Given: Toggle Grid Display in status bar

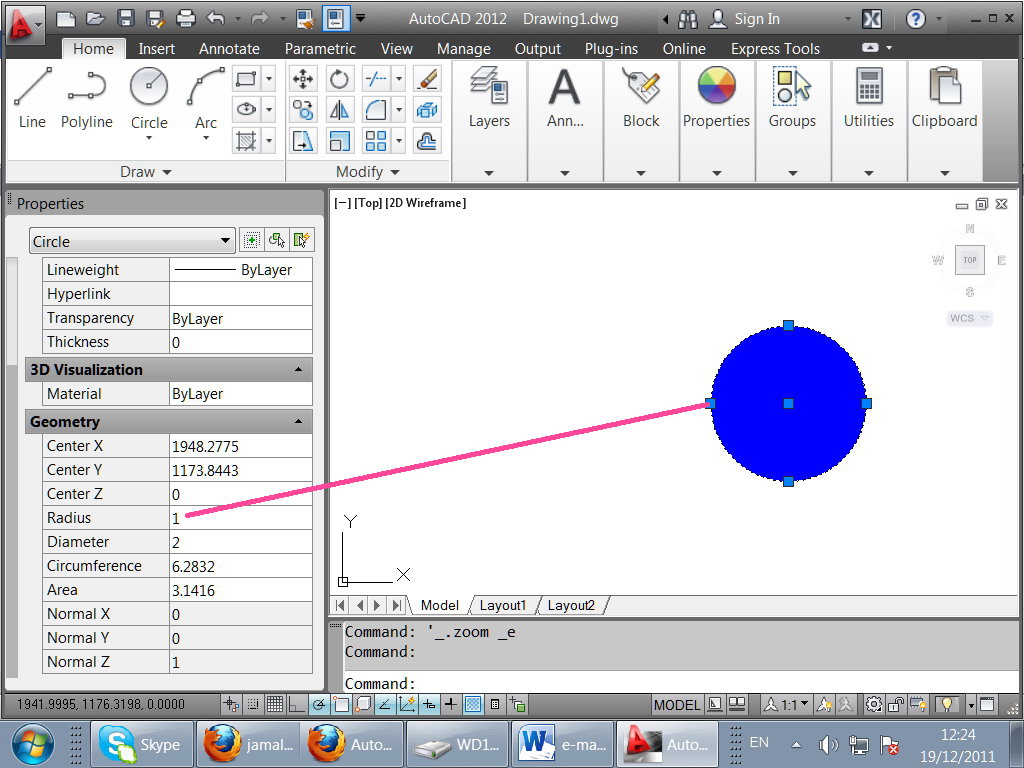Looking at the screenshot, I should (x=275, y=705).
